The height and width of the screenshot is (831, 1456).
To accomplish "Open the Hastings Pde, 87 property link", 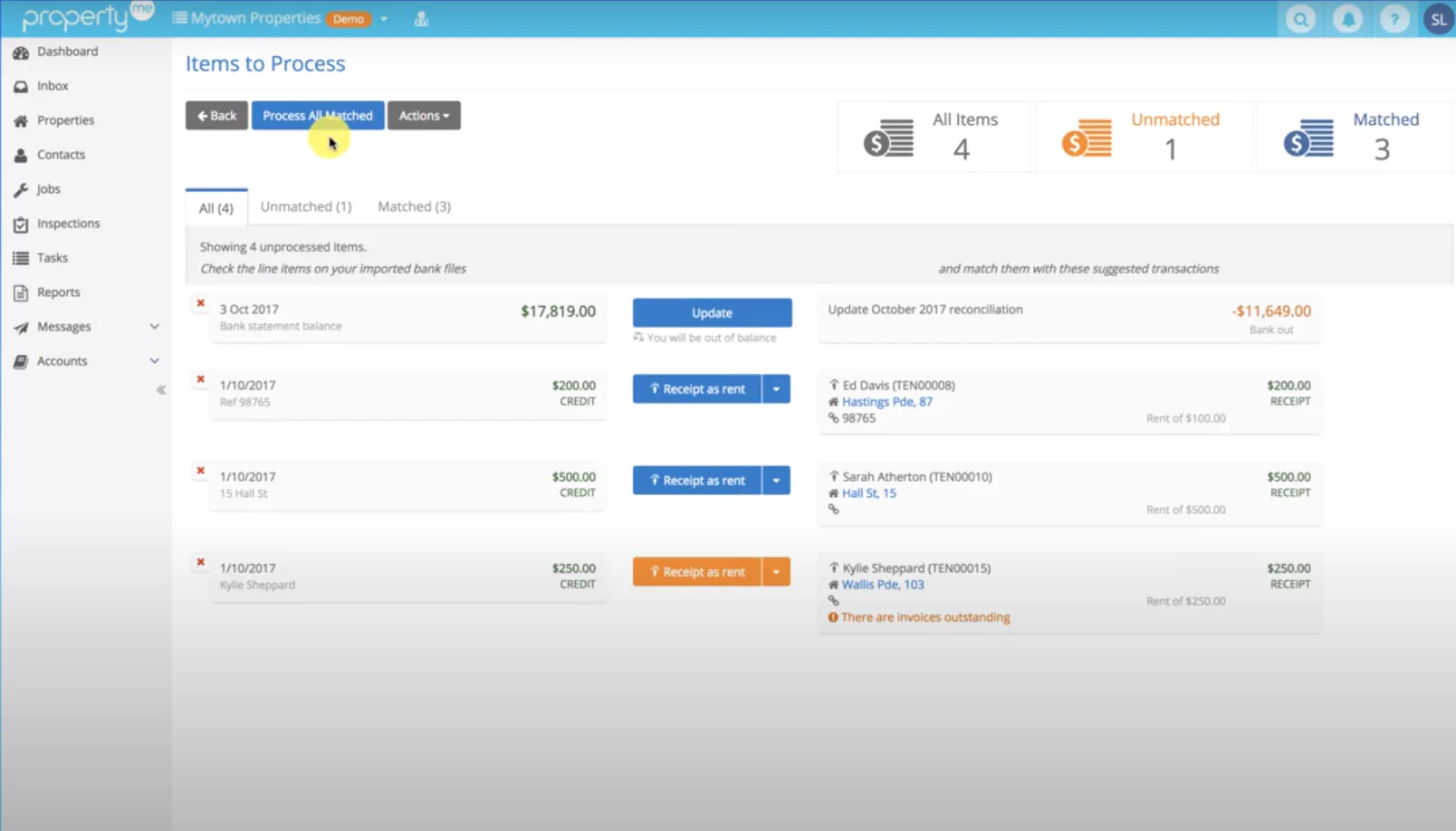I will point(887,402).
